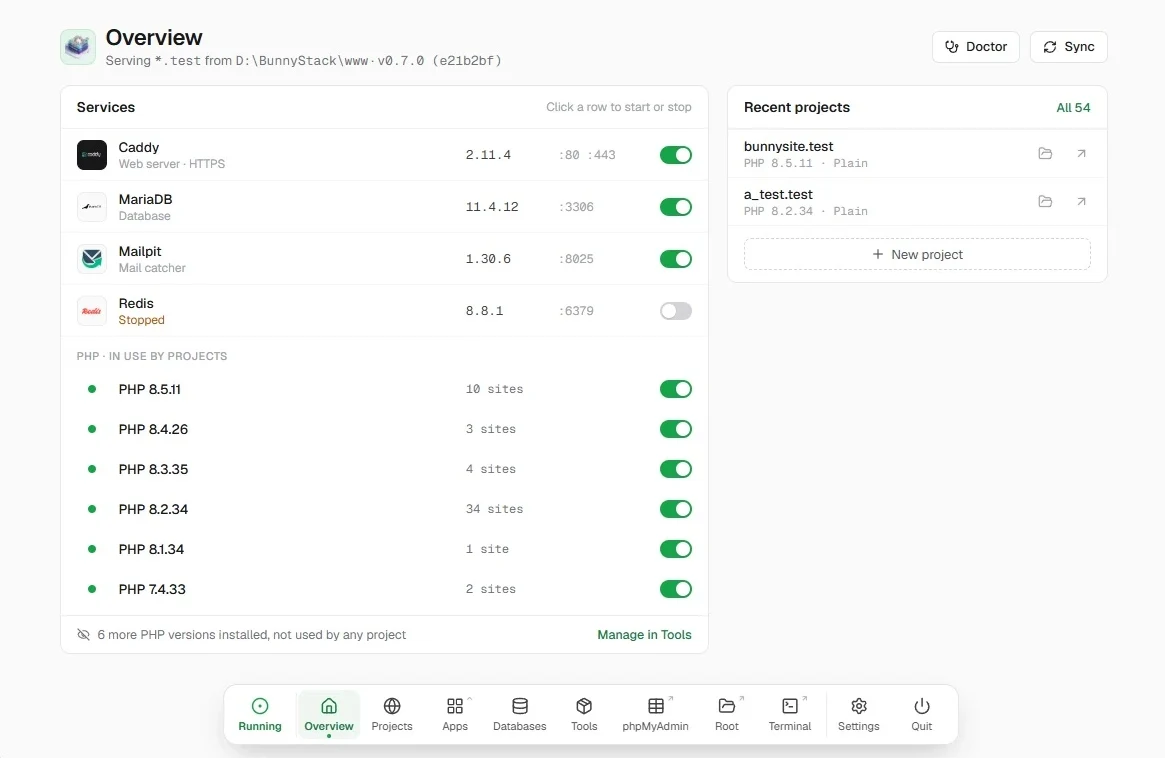The width and height of the screenshot is (1165, 758).
Task: Click the BunnyStack app logo icon
Action: point(78,47)
